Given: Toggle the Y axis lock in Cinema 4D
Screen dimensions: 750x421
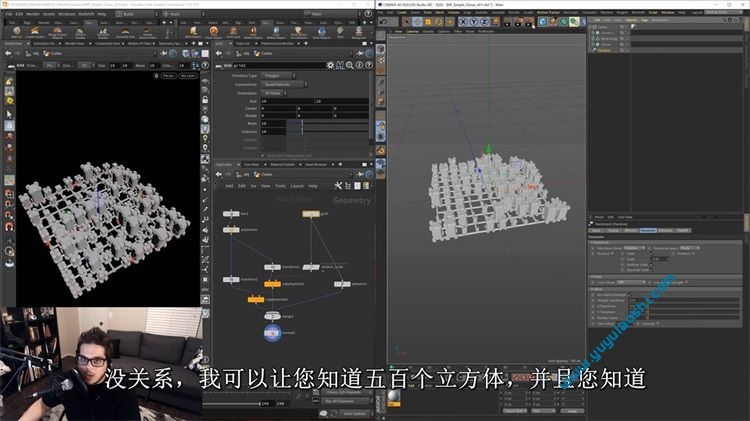Looking at the screenshot, I should click(x=474, y=22).
